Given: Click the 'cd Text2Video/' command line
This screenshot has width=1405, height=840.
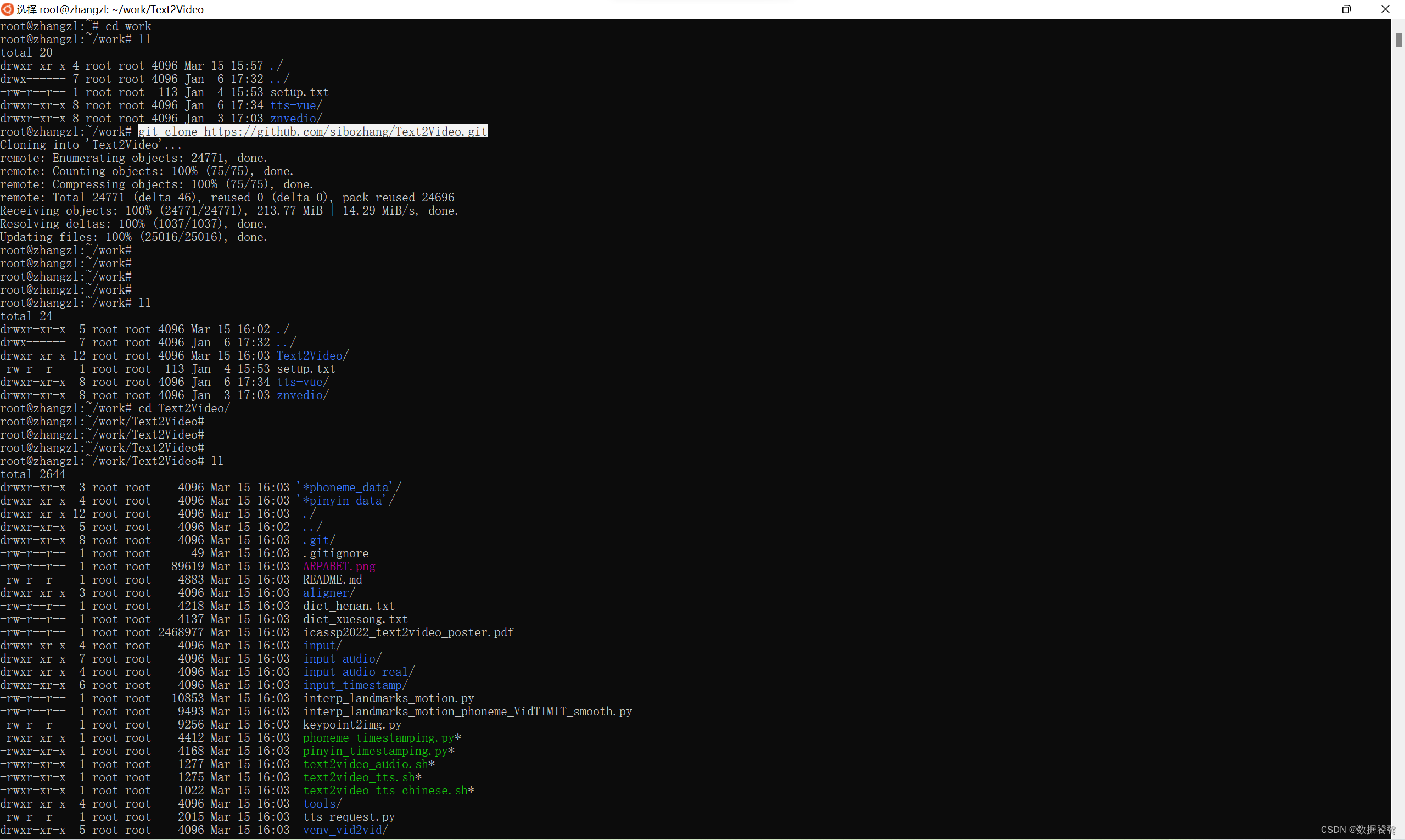Looking at the screenshot, I should click(x=184, y=408).
